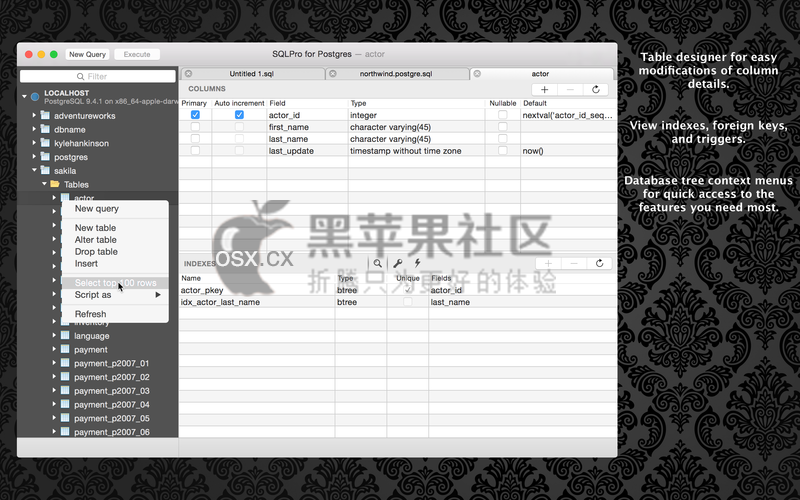
Task: Click the payment_p2007_03 table icon
Action: (65, 390)
